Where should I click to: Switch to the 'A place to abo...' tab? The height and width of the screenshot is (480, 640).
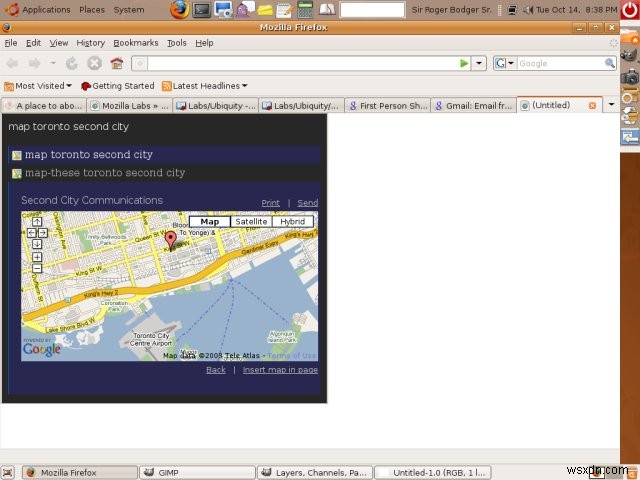click(x=44, y=106)
